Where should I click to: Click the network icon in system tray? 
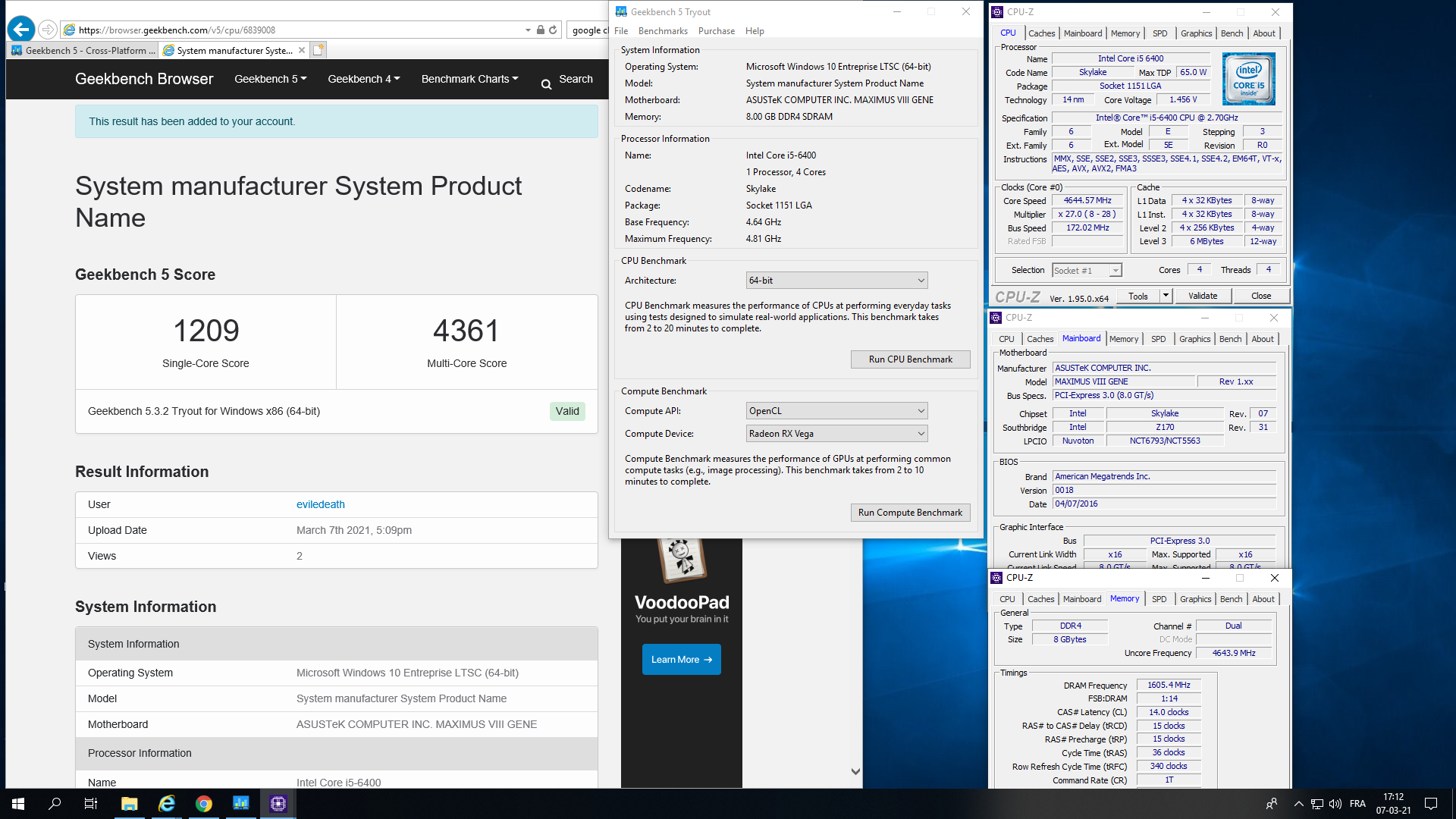[x=1317, y=804]
